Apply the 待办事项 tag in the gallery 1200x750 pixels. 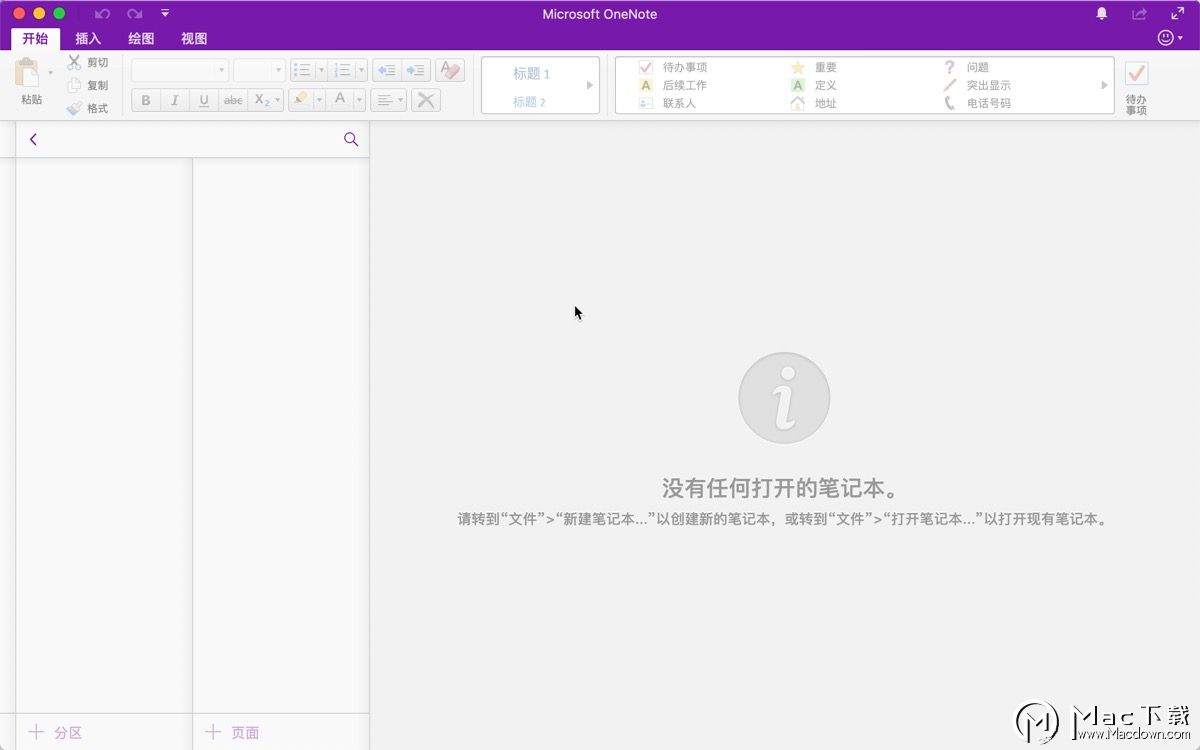tap(673, 67)
